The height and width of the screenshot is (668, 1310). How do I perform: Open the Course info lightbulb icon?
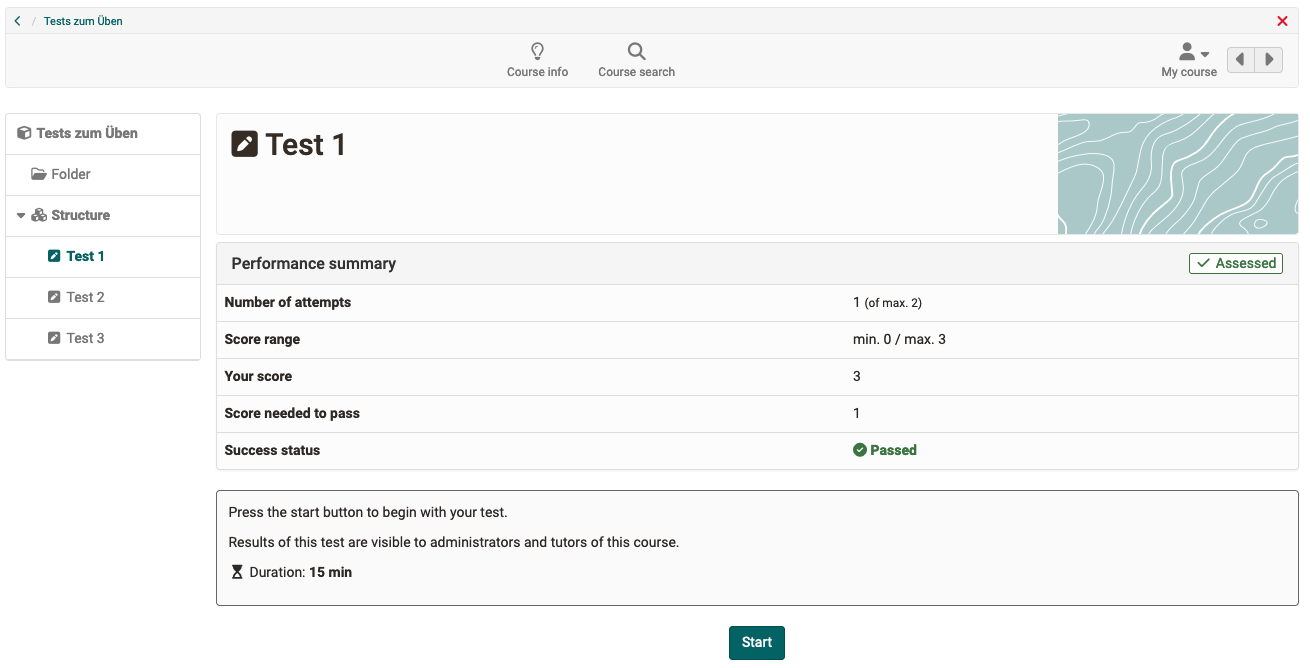[x=537, y=51]
